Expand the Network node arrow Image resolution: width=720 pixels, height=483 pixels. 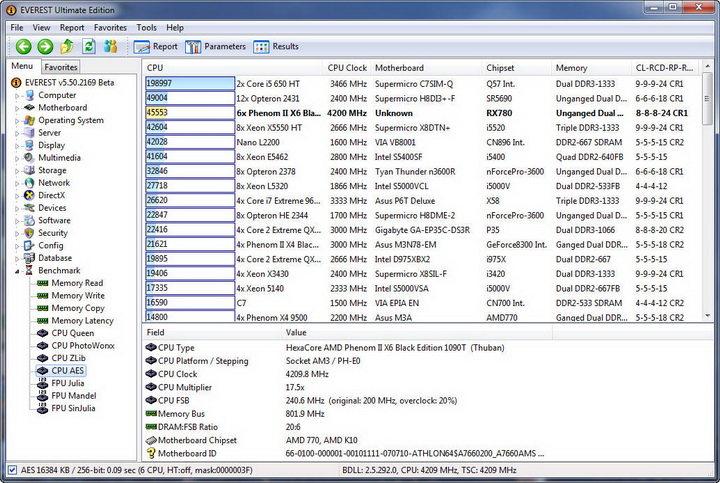17,183
